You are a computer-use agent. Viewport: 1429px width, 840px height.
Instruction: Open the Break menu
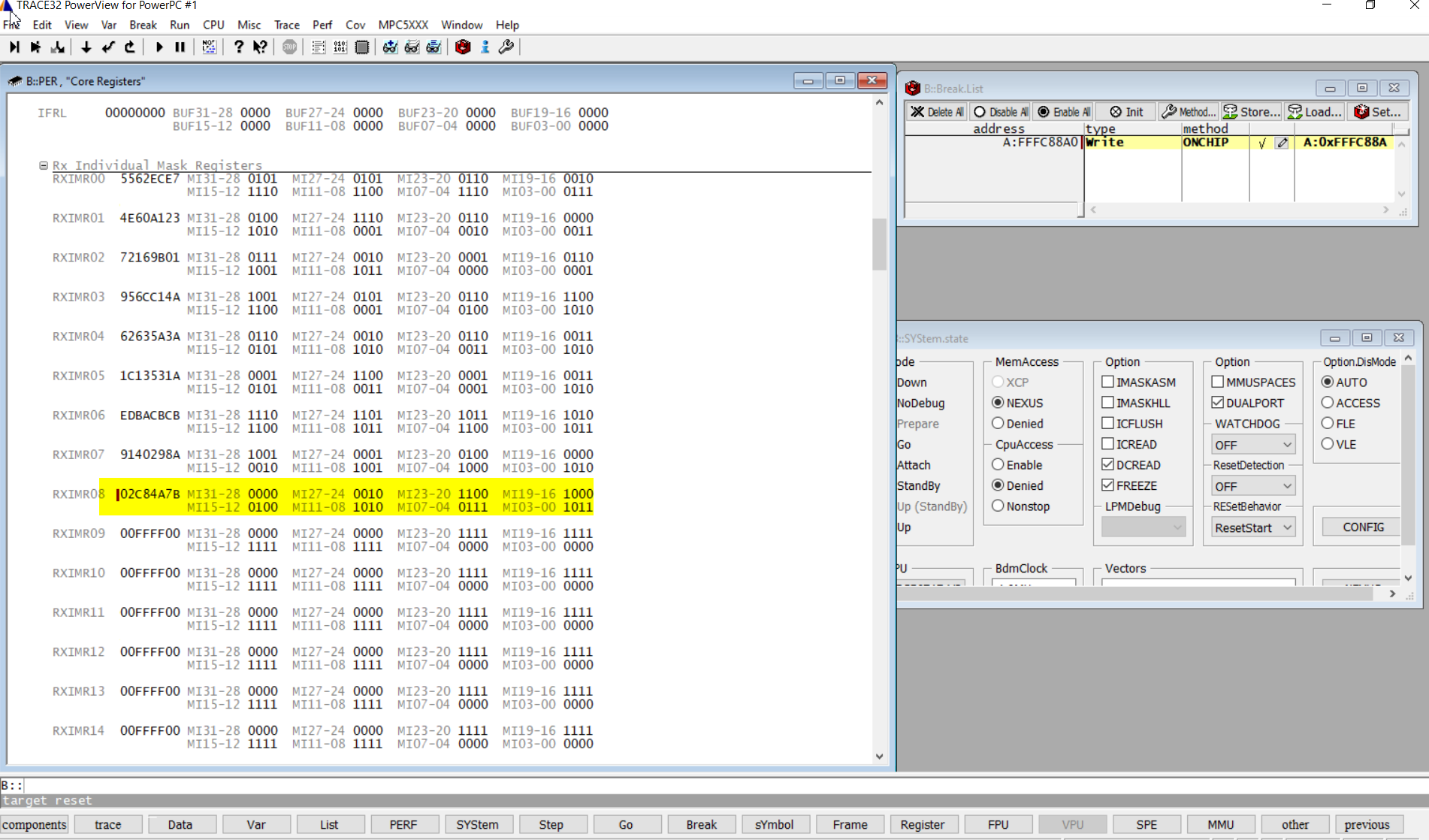pyautogui.click(x=142, y=25)
